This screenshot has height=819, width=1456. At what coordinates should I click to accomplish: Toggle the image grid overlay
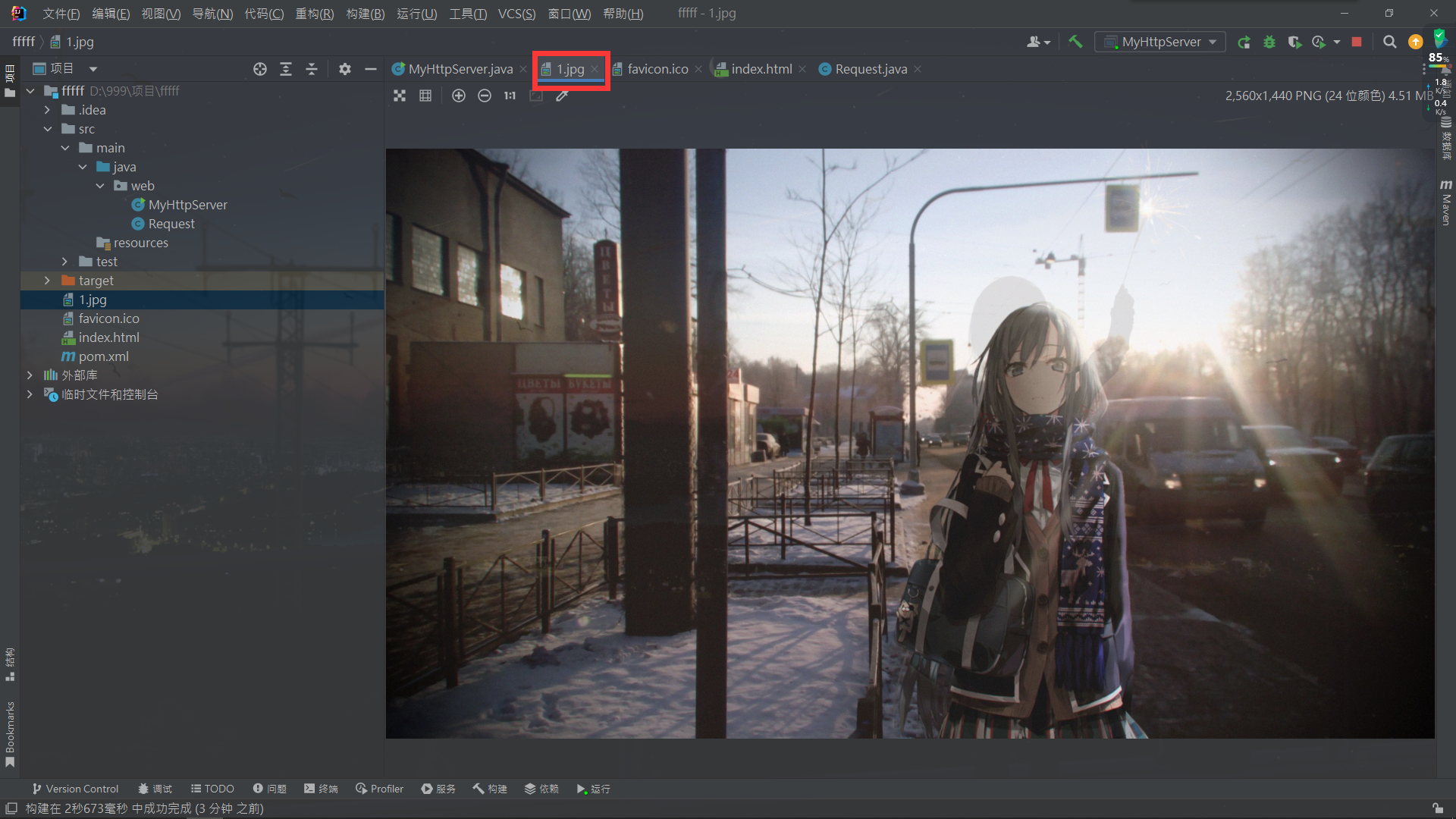(425, 96)
